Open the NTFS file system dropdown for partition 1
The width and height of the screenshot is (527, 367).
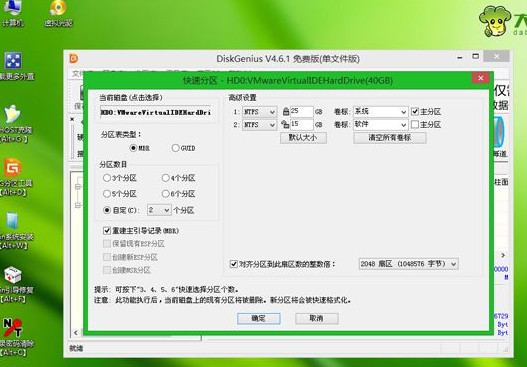click(259, 112)
